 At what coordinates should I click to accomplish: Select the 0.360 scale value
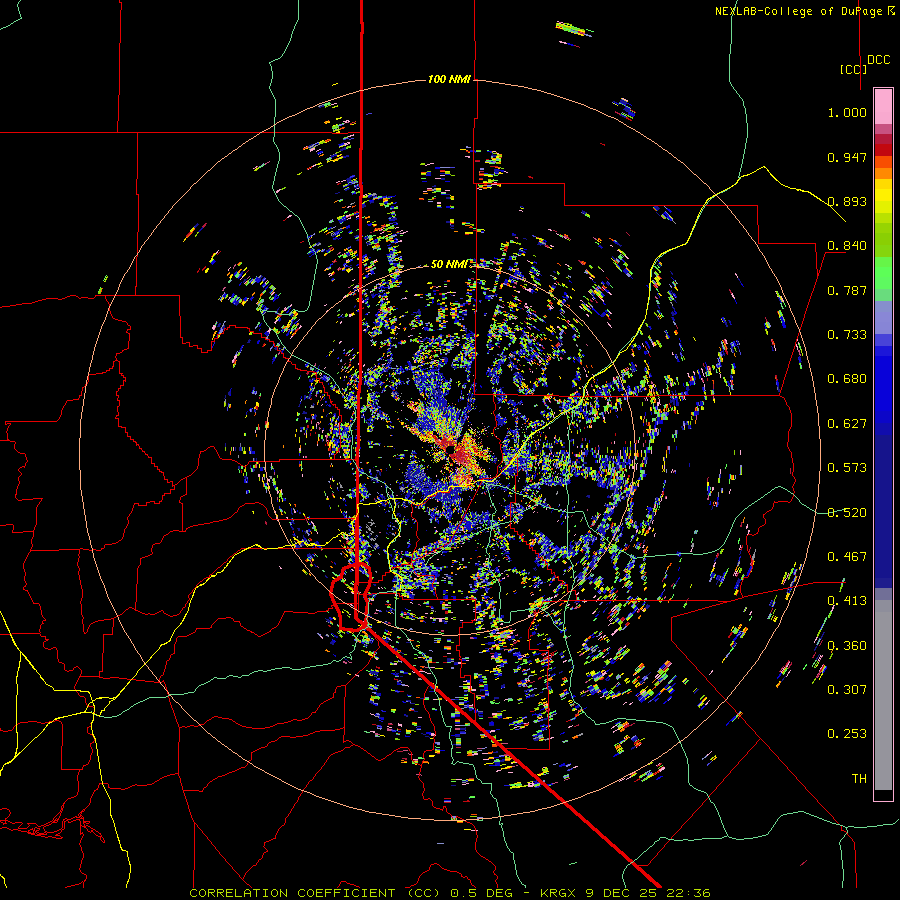(847, 646)
